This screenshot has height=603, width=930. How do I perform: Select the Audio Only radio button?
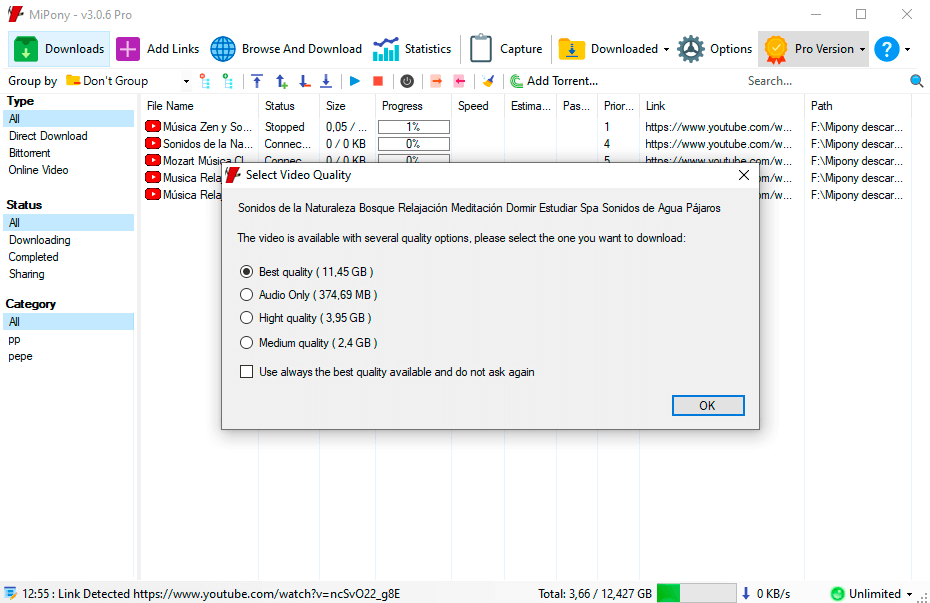pos(246,295)
